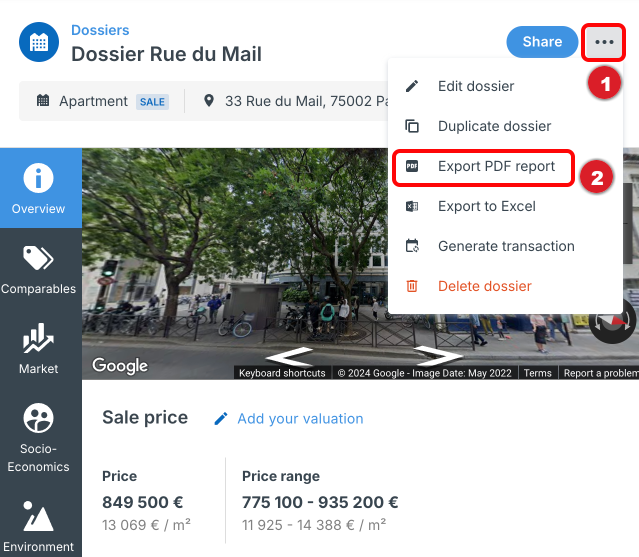Viewport: 639px width, 557px height.
Task: Move street view left with arrow
Action: click(x=289, y=356)
